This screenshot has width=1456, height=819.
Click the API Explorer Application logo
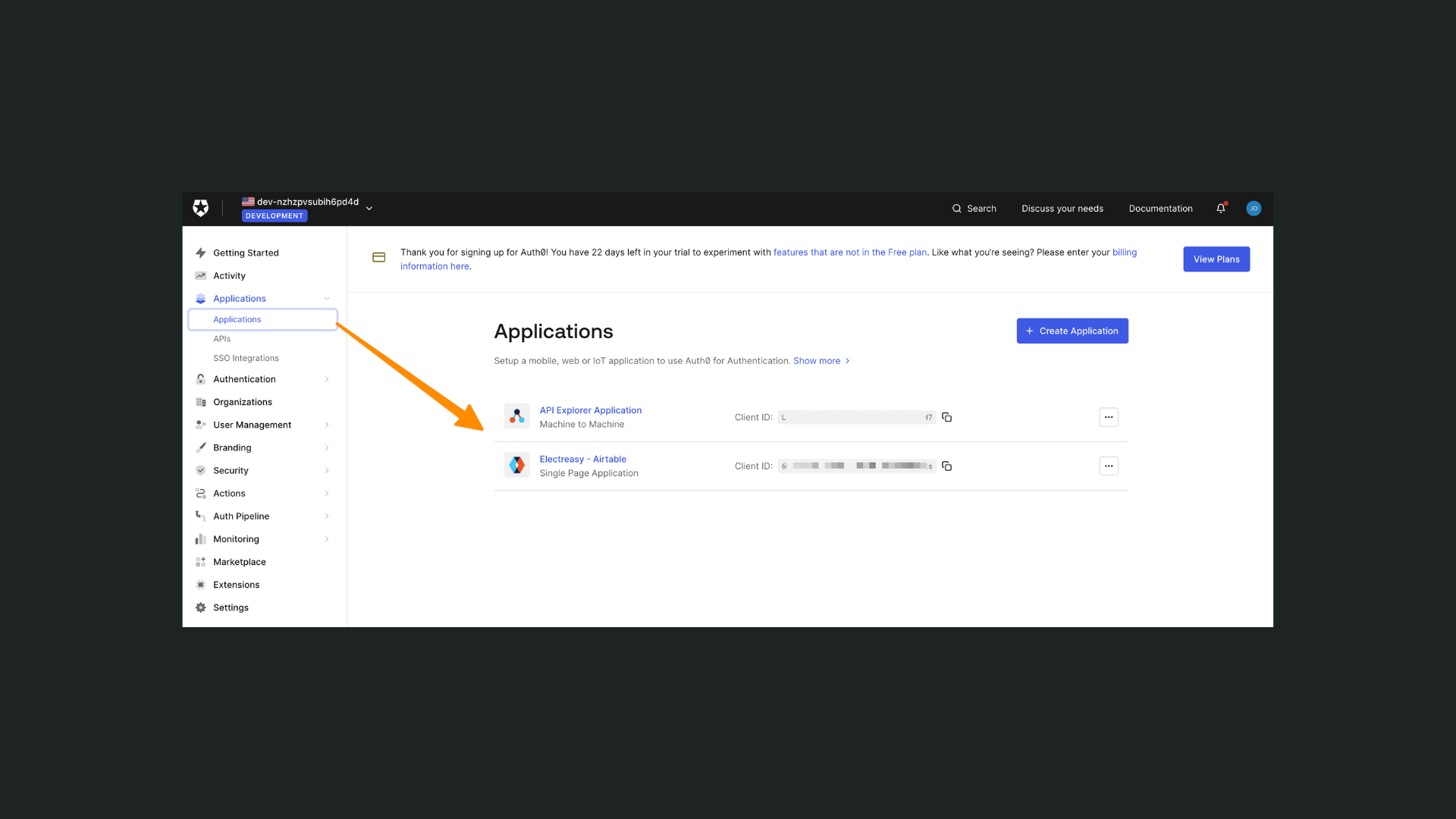tap(516, 416)
